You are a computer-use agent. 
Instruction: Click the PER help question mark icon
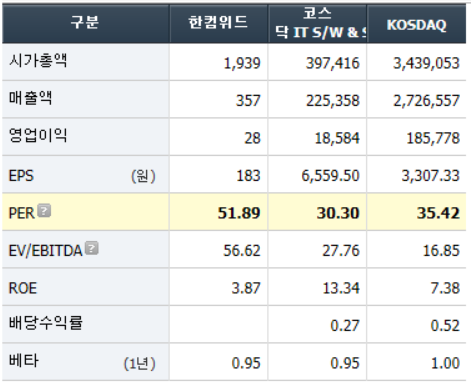(44, 211)
